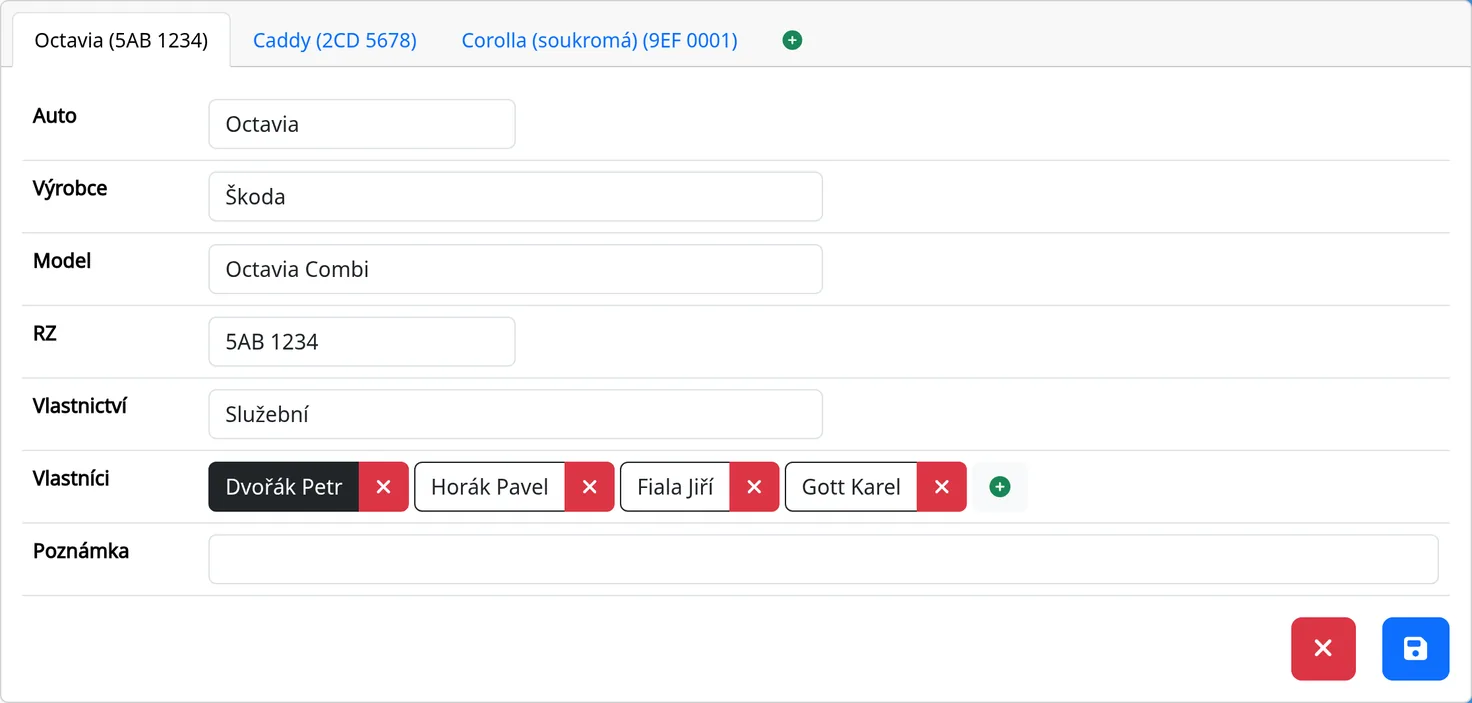This screenshot has width=1472, height=703.
Task: Select owner Fiala Jiří
Action: 675,487
